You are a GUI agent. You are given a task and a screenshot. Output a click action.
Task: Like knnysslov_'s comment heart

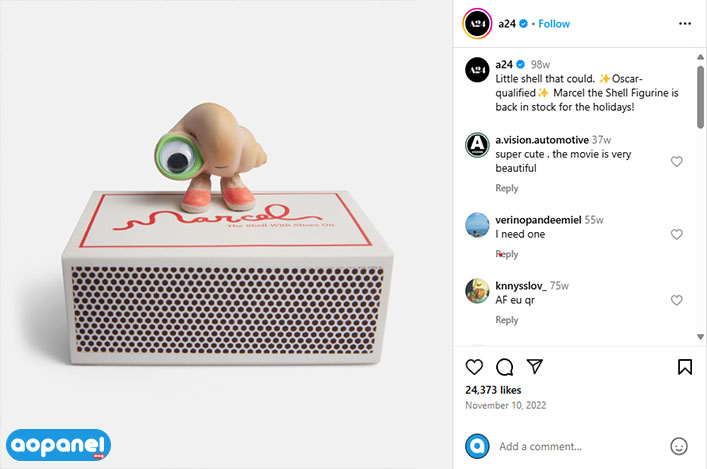(x=676, y=300)
